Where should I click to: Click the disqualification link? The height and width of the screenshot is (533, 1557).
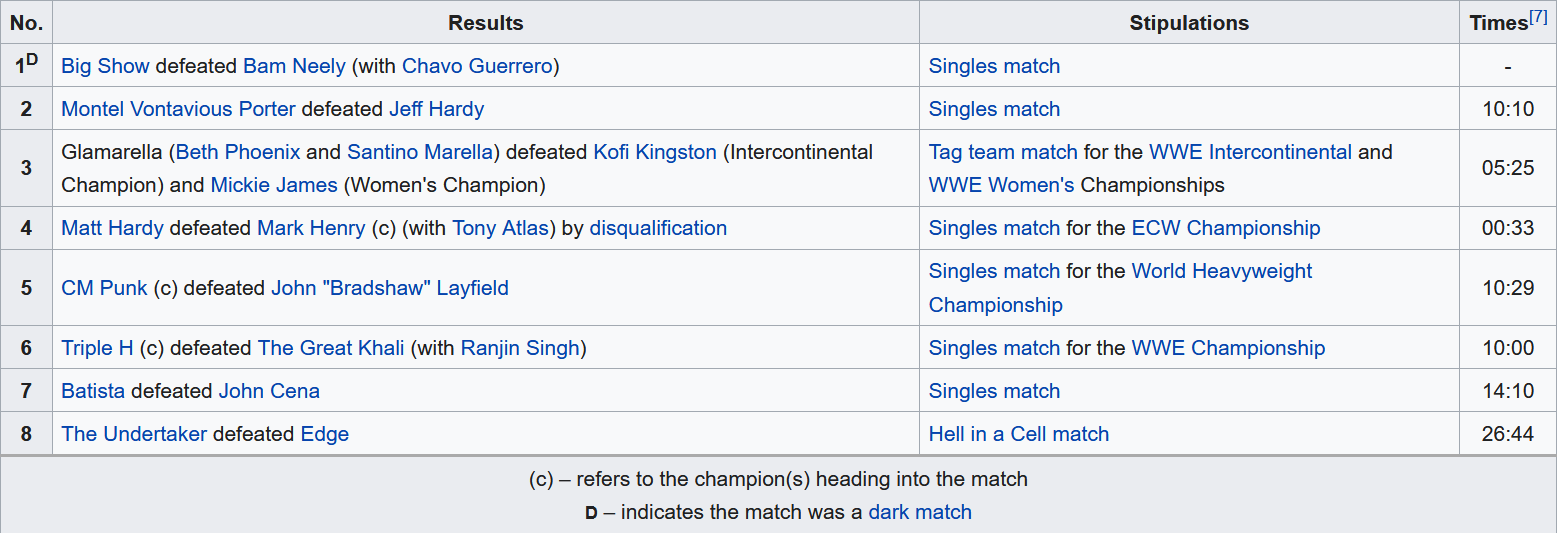(x=658, y=228)
